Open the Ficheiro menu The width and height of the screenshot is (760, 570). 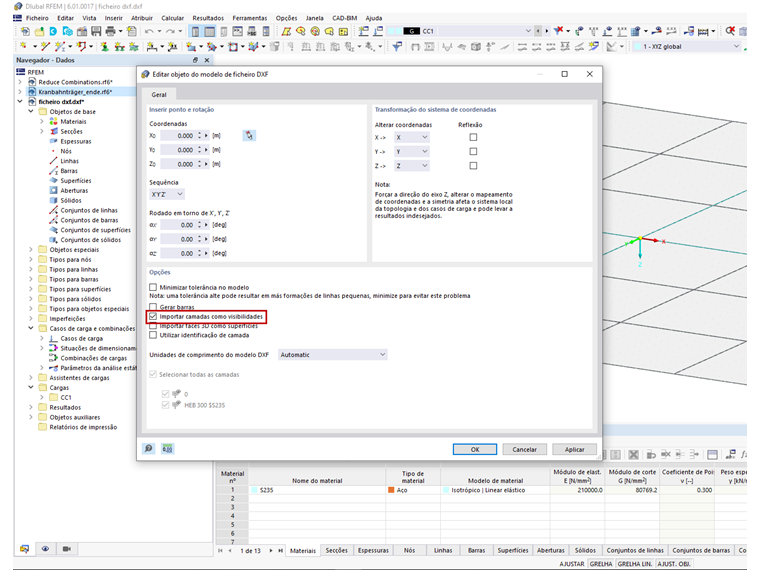coord(37,18)
